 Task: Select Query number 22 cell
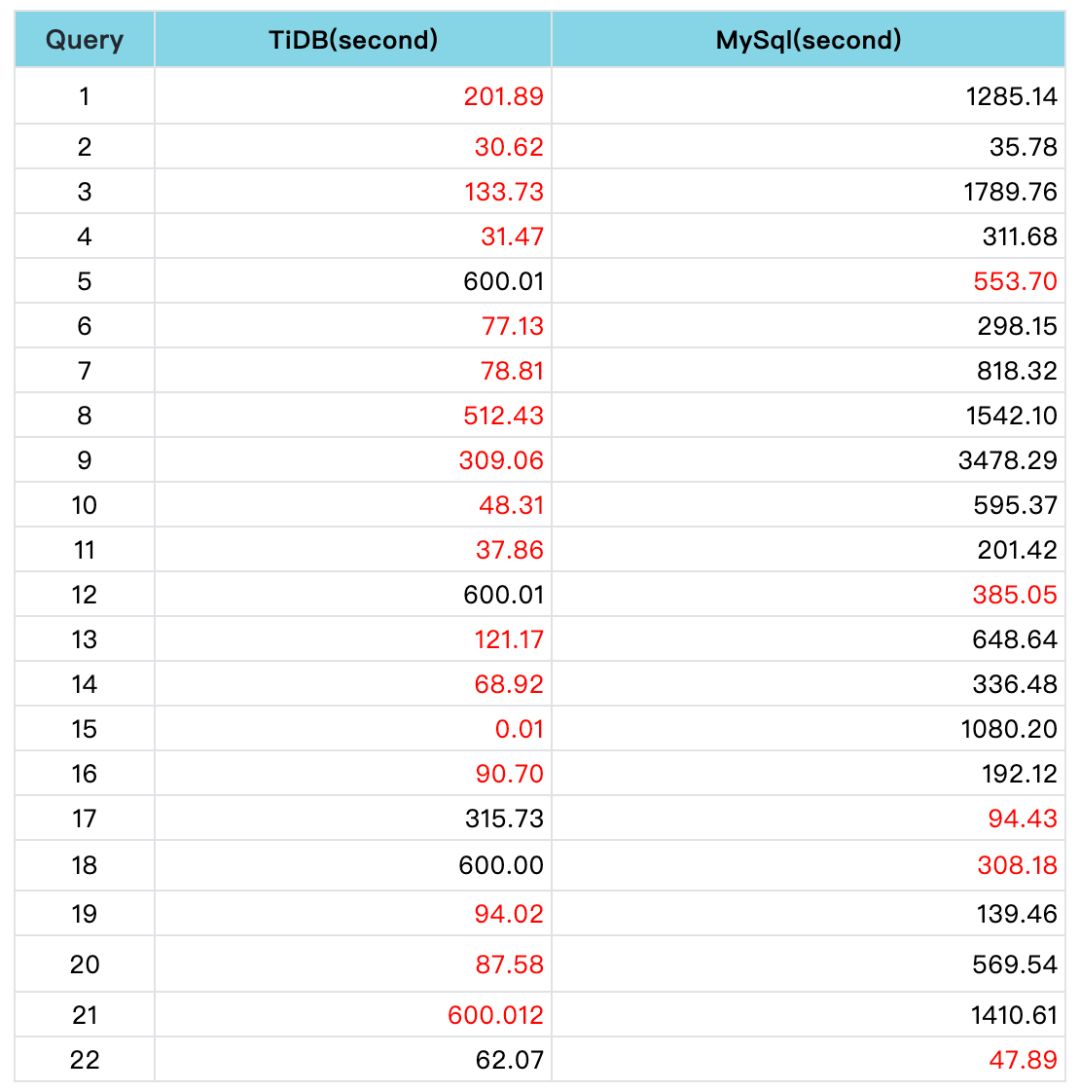(84, 1060)
